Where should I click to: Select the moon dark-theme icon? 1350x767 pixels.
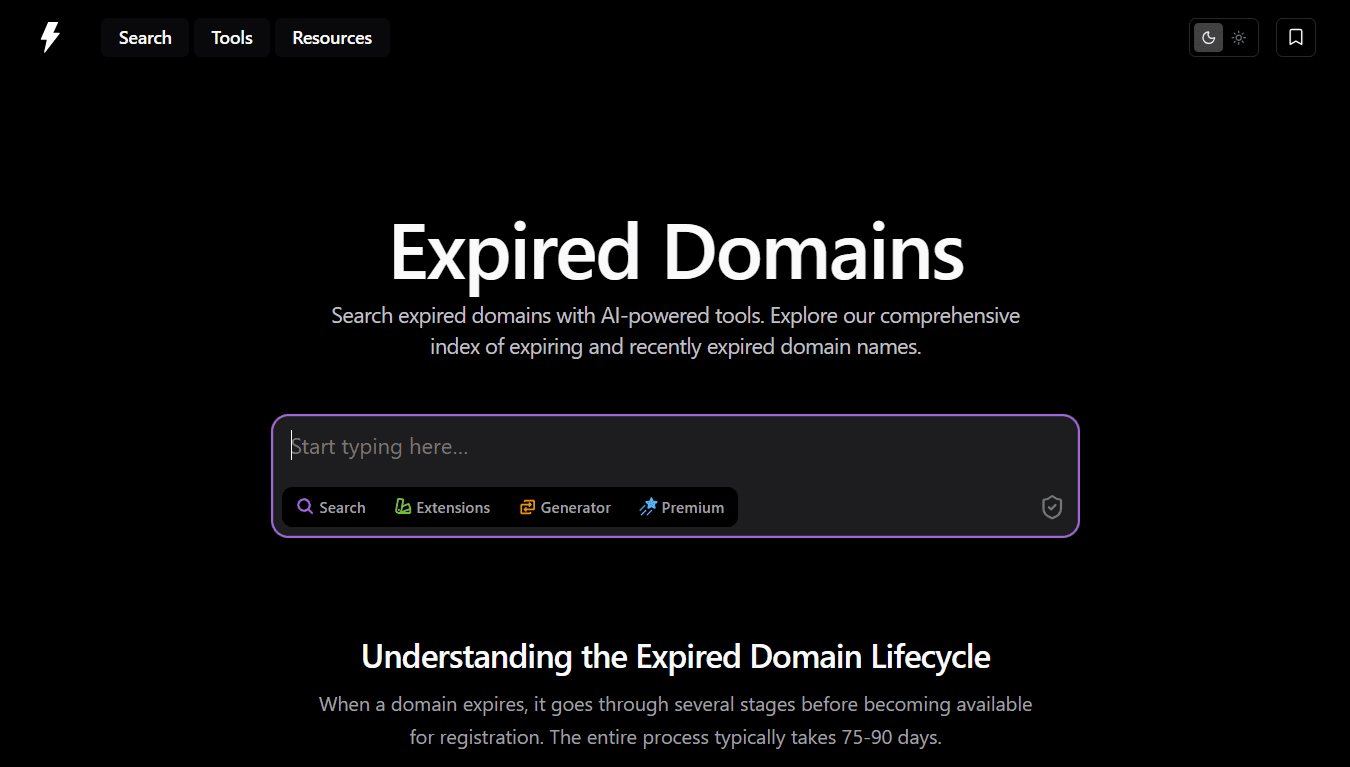pyautogui.click(x=1208, y=37)
